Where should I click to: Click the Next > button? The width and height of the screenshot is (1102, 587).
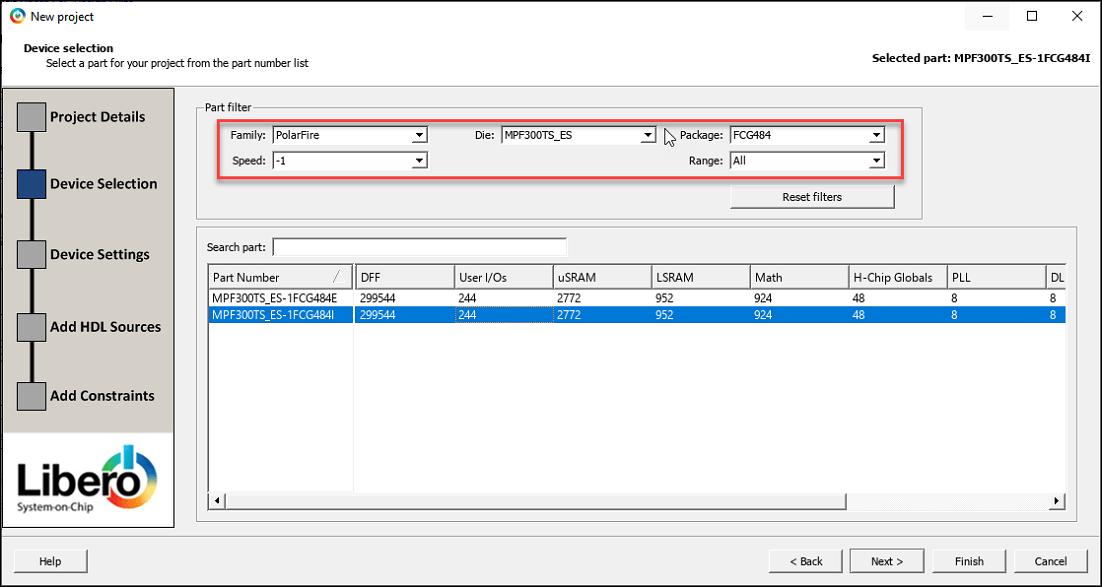(887, 561)
